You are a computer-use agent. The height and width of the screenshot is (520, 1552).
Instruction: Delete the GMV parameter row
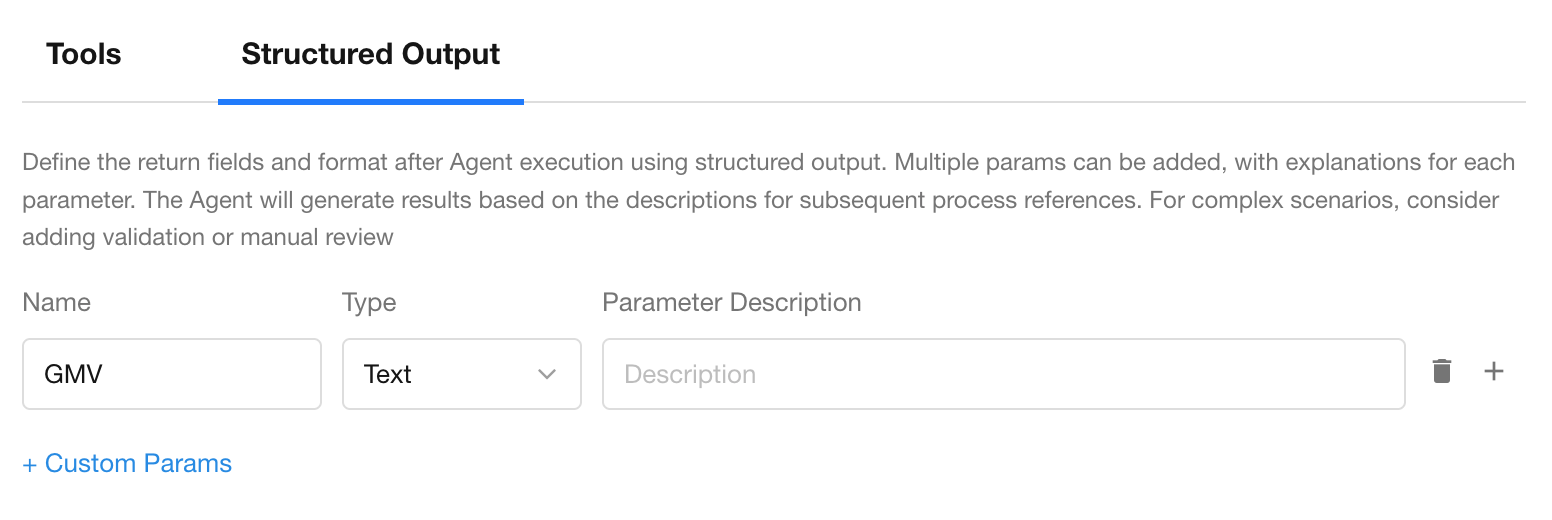(x=1441, y=372)
